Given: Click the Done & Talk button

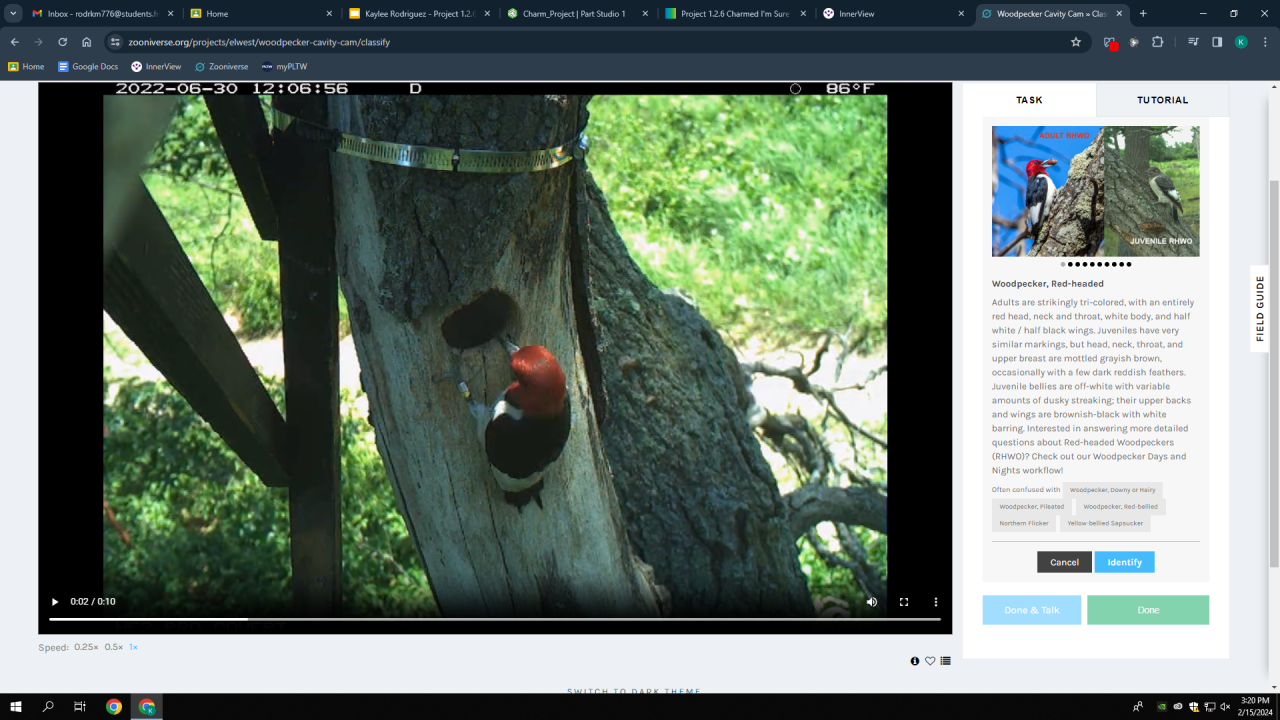Looking at the screenshot, I should point(1032,610).
